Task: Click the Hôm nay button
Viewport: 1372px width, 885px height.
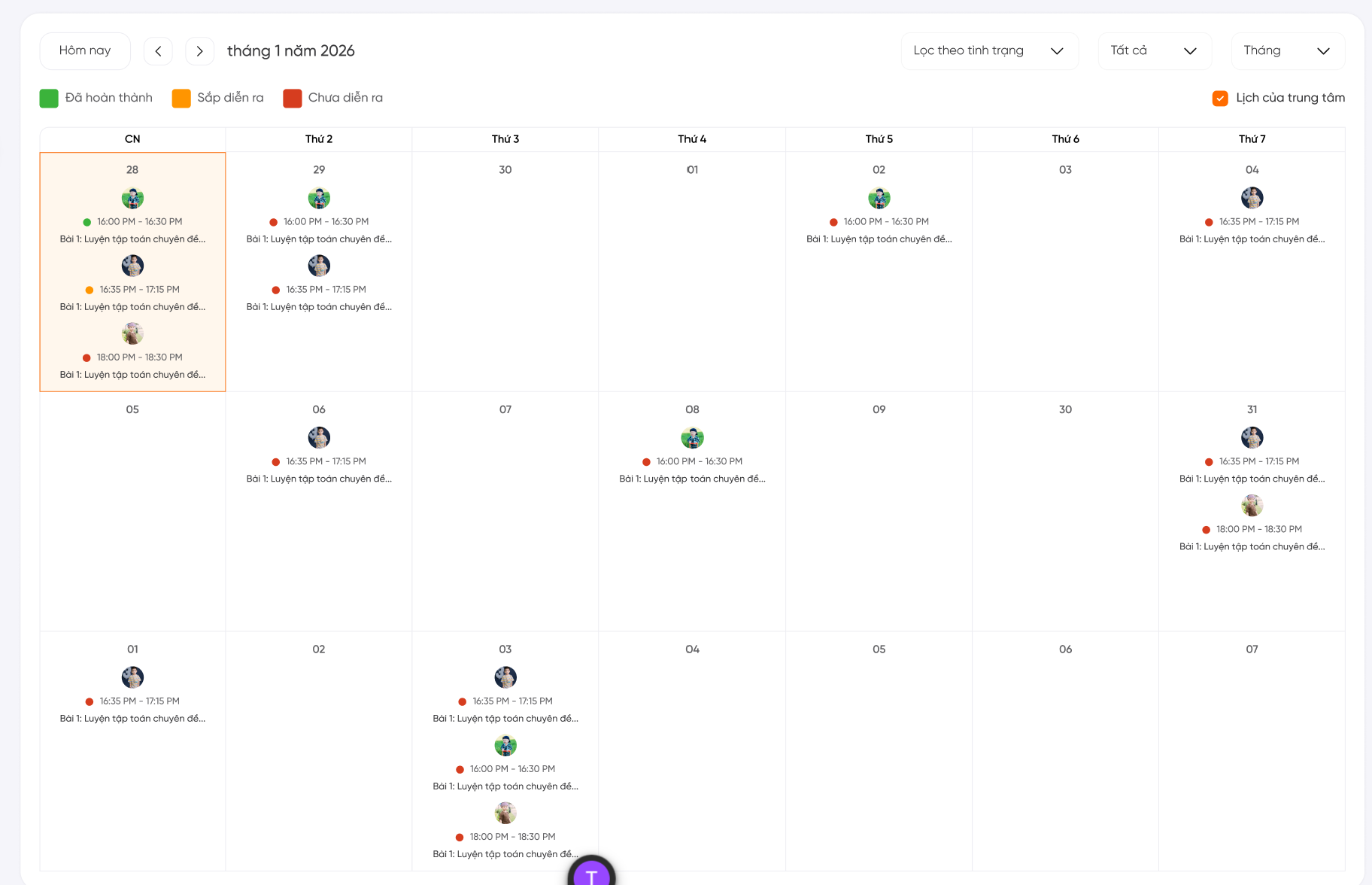Action: point(85,51)
